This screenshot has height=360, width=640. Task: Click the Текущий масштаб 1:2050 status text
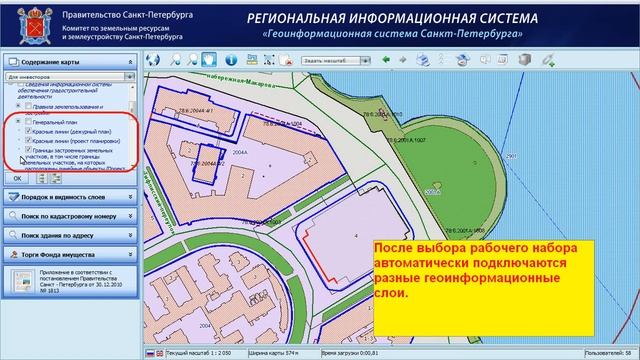[x=198, y=353]
